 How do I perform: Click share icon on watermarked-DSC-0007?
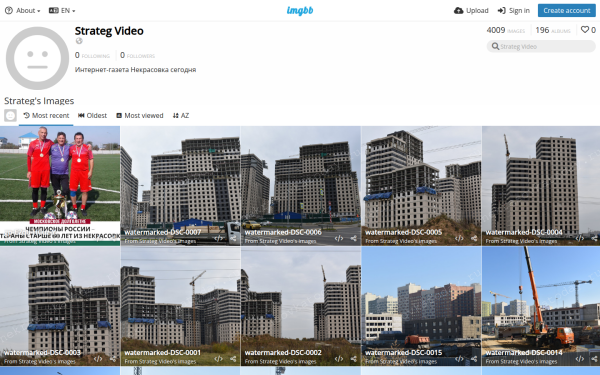(x=233, y=238)
